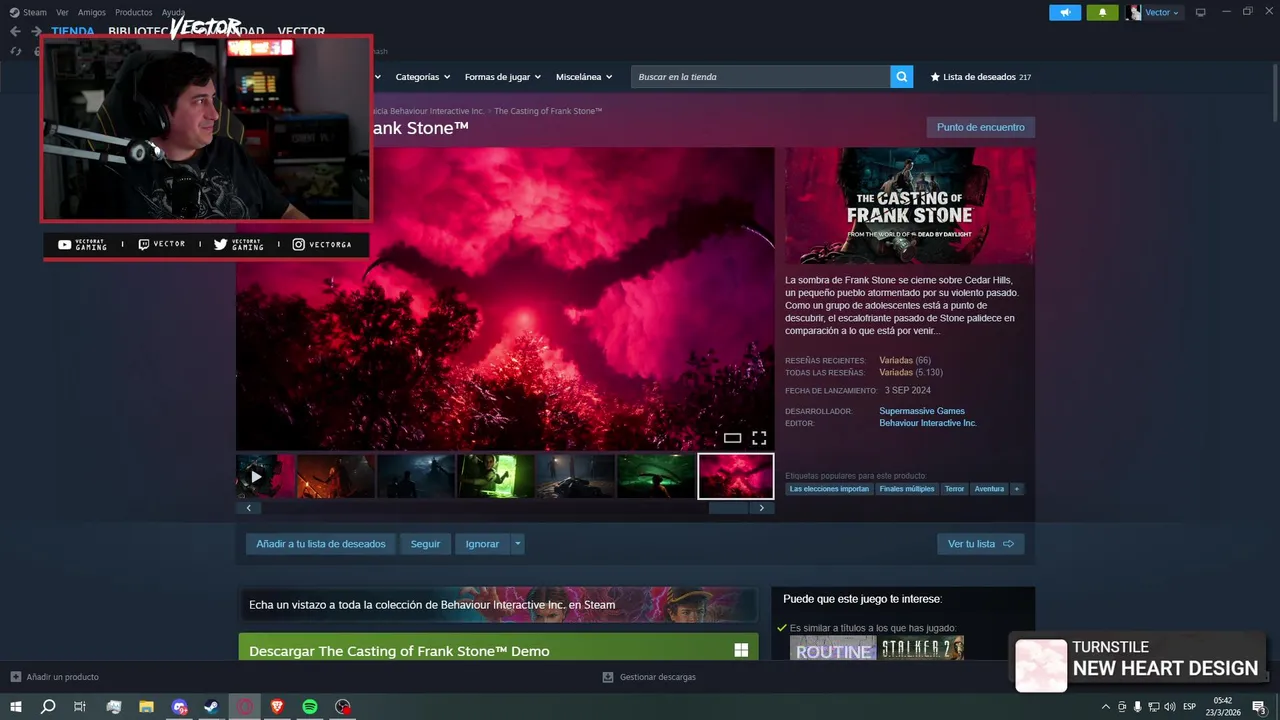The image size is (1280, 720).
Task: Open Opera GX from the taskbar
Action: (x=245, y=707)
